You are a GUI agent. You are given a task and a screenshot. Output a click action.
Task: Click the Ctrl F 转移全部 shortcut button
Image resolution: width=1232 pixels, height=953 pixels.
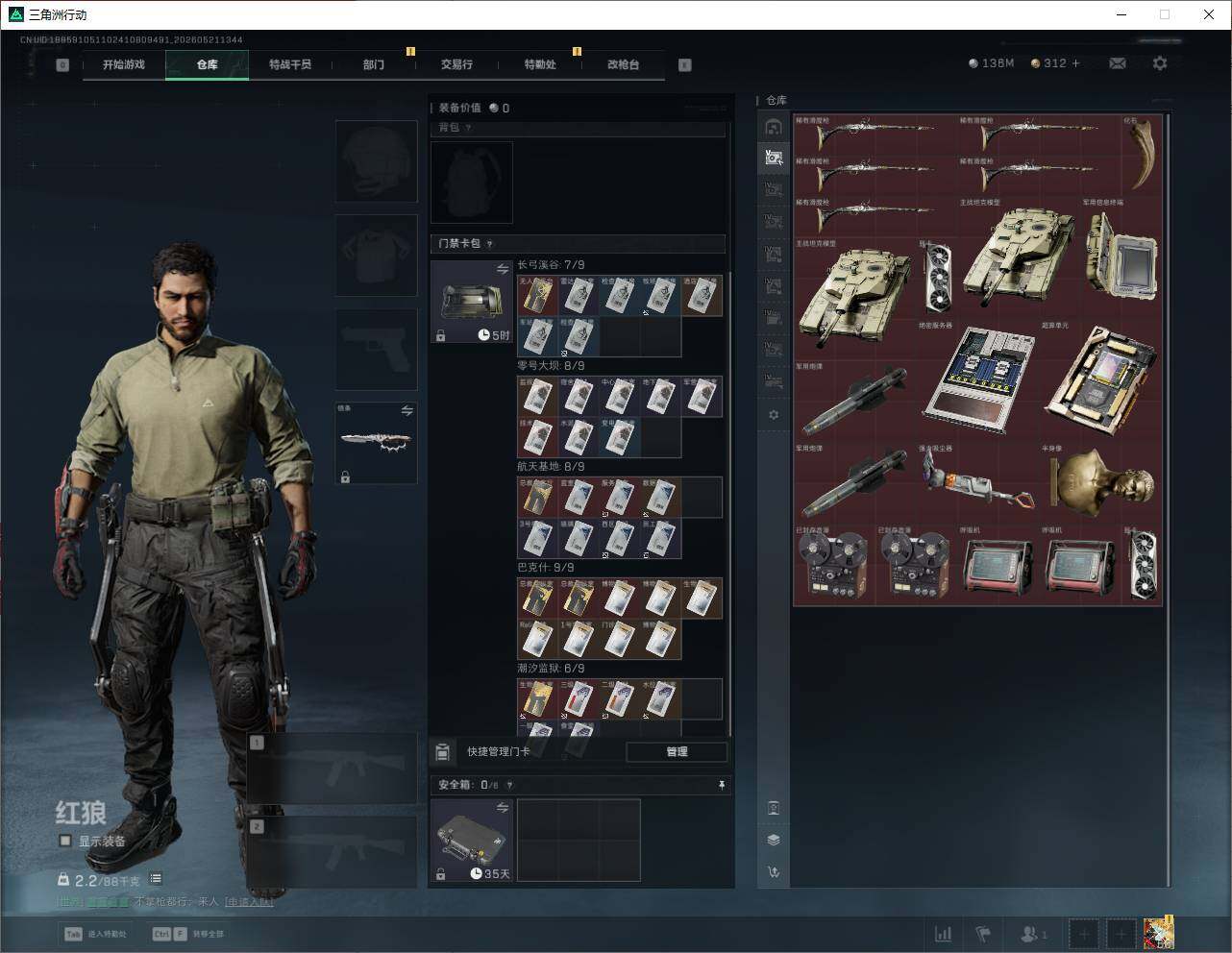coord(188,934)
